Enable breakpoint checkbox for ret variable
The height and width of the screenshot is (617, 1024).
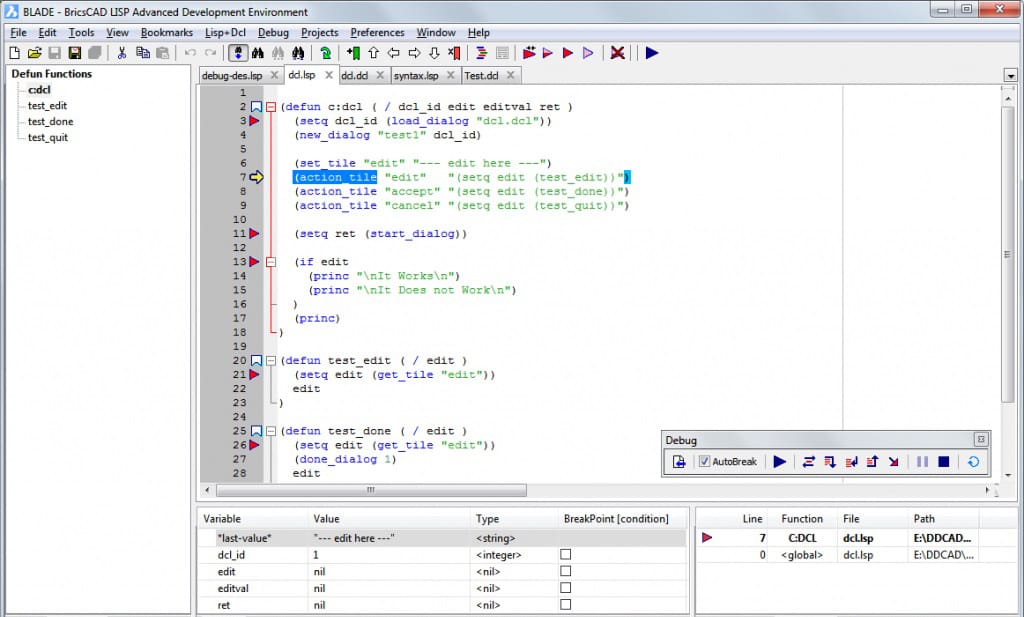point(566,605)
